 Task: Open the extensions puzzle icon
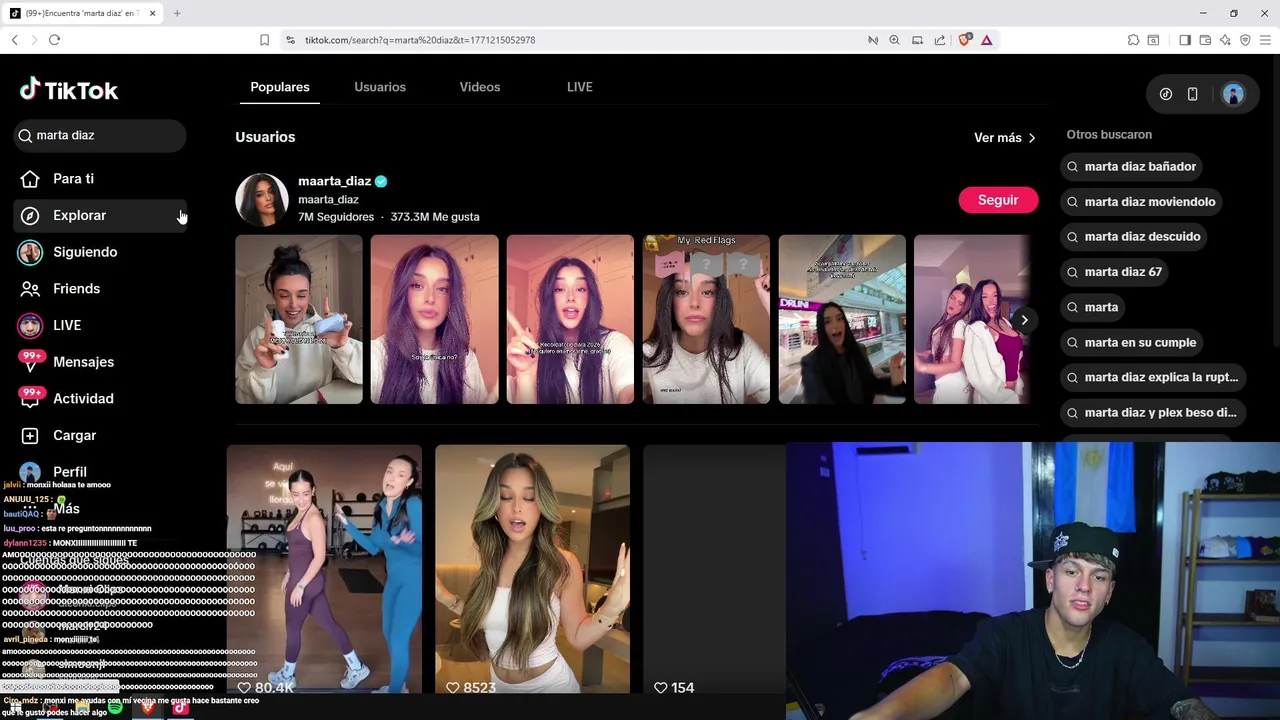pyautogui.click(x=1133, y=40)
